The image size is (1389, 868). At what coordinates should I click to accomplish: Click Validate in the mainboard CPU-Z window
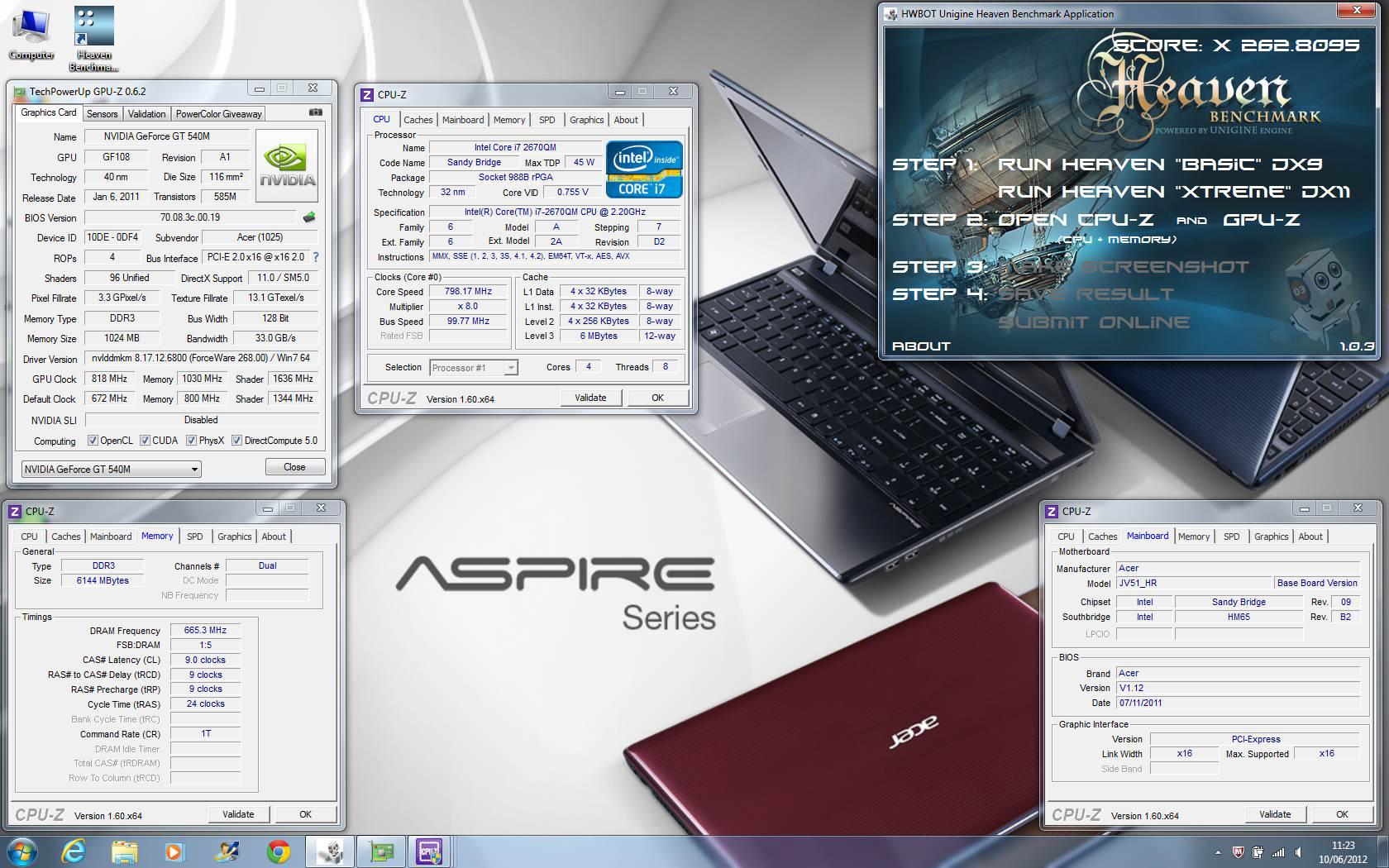click(x=1275, y=814)
